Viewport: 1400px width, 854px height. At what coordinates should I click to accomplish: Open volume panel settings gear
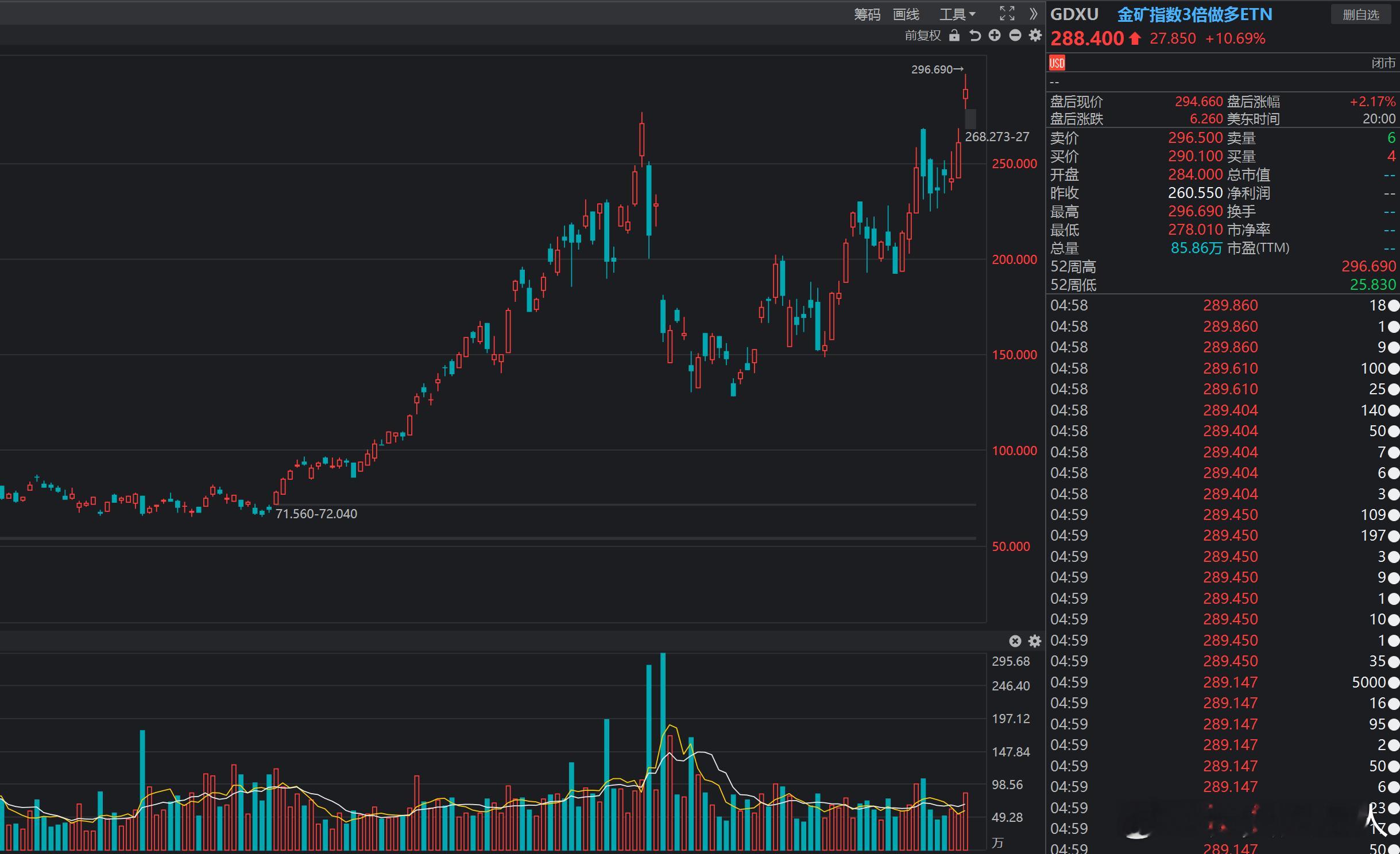[x=1035, y=641]
